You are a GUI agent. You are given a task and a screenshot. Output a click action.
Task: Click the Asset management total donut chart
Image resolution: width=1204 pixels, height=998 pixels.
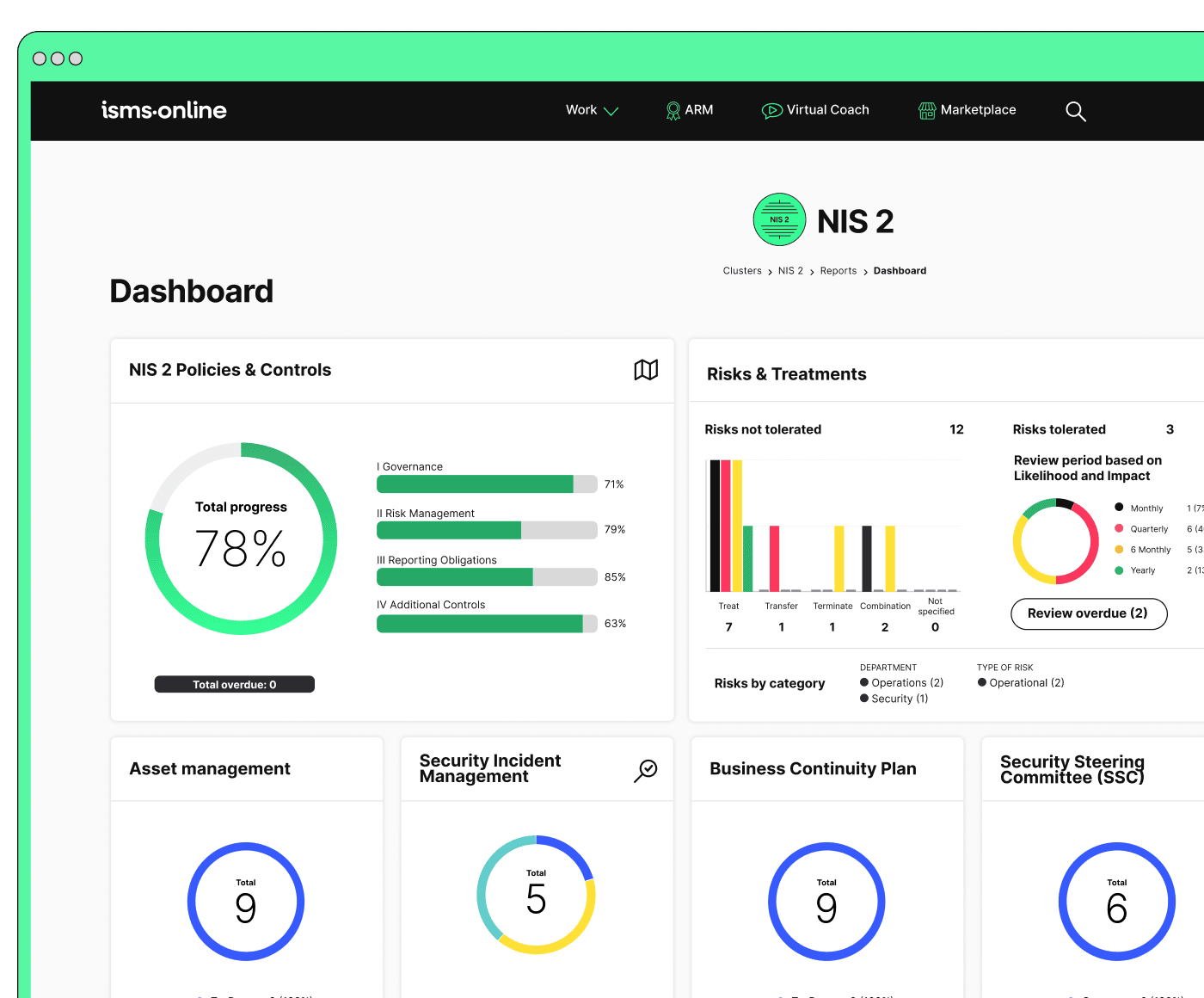tap(246, 901)
